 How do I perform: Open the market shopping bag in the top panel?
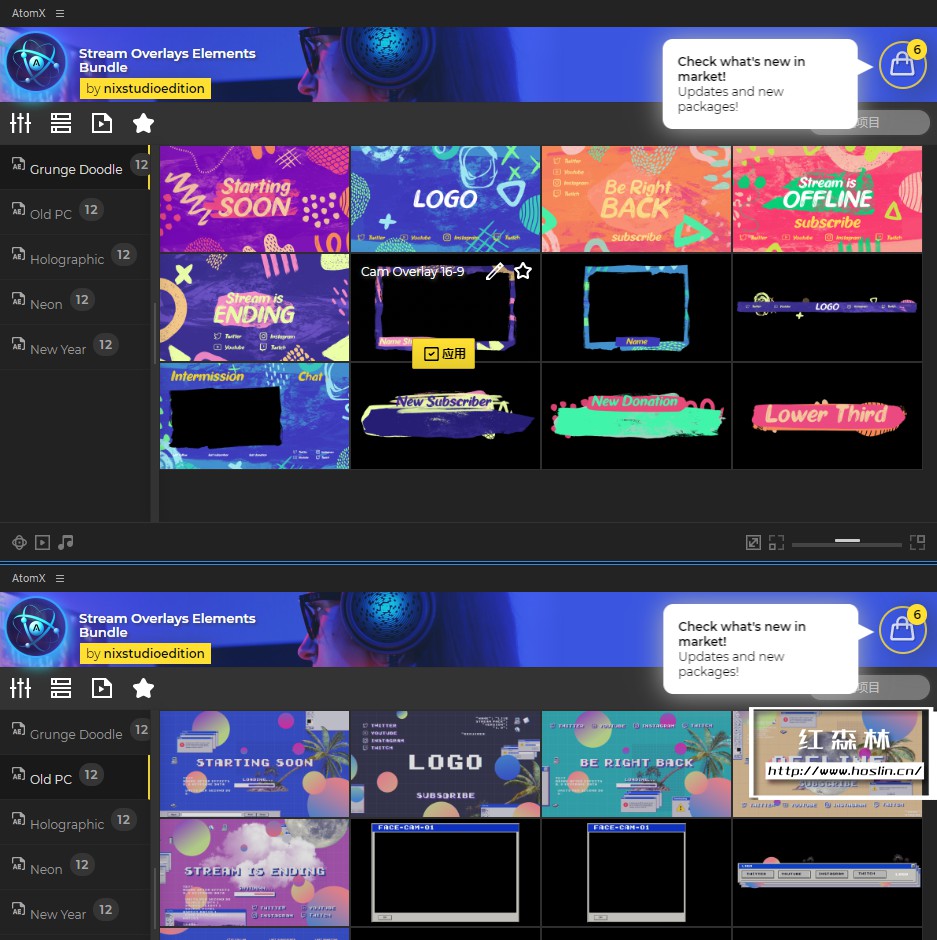pos(902,64)
